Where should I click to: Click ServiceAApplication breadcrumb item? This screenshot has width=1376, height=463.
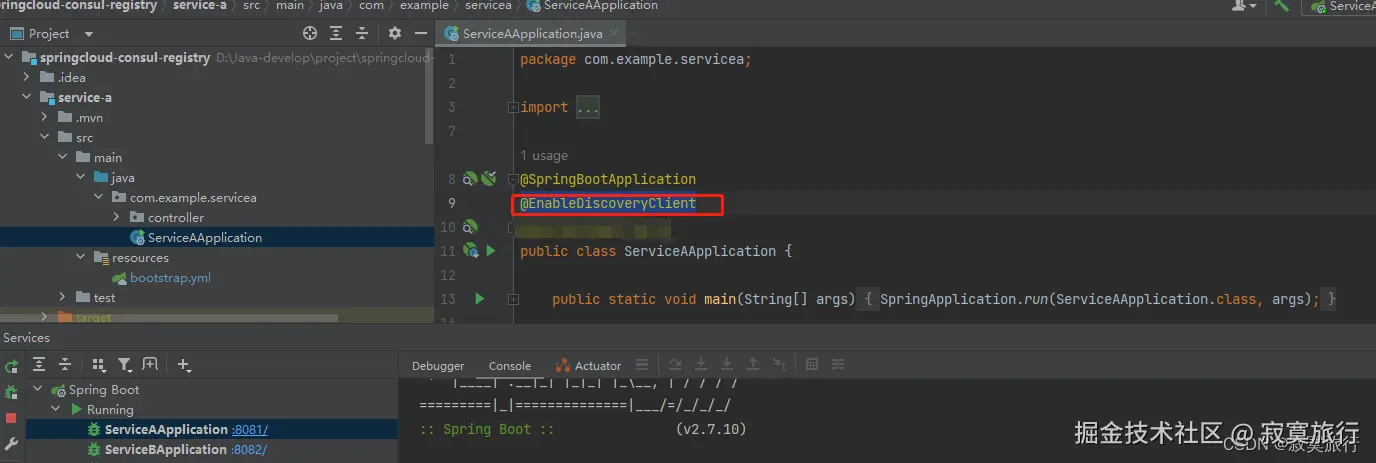click(593, 6)
